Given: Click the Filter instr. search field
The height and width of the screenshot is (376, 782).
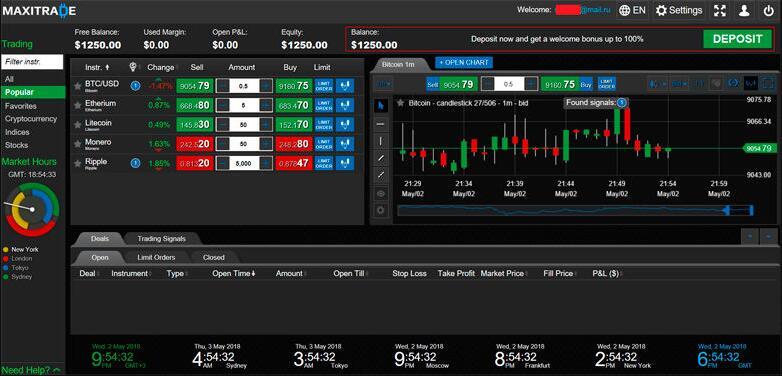Looking at the screenshot, I should click(32, 62).
